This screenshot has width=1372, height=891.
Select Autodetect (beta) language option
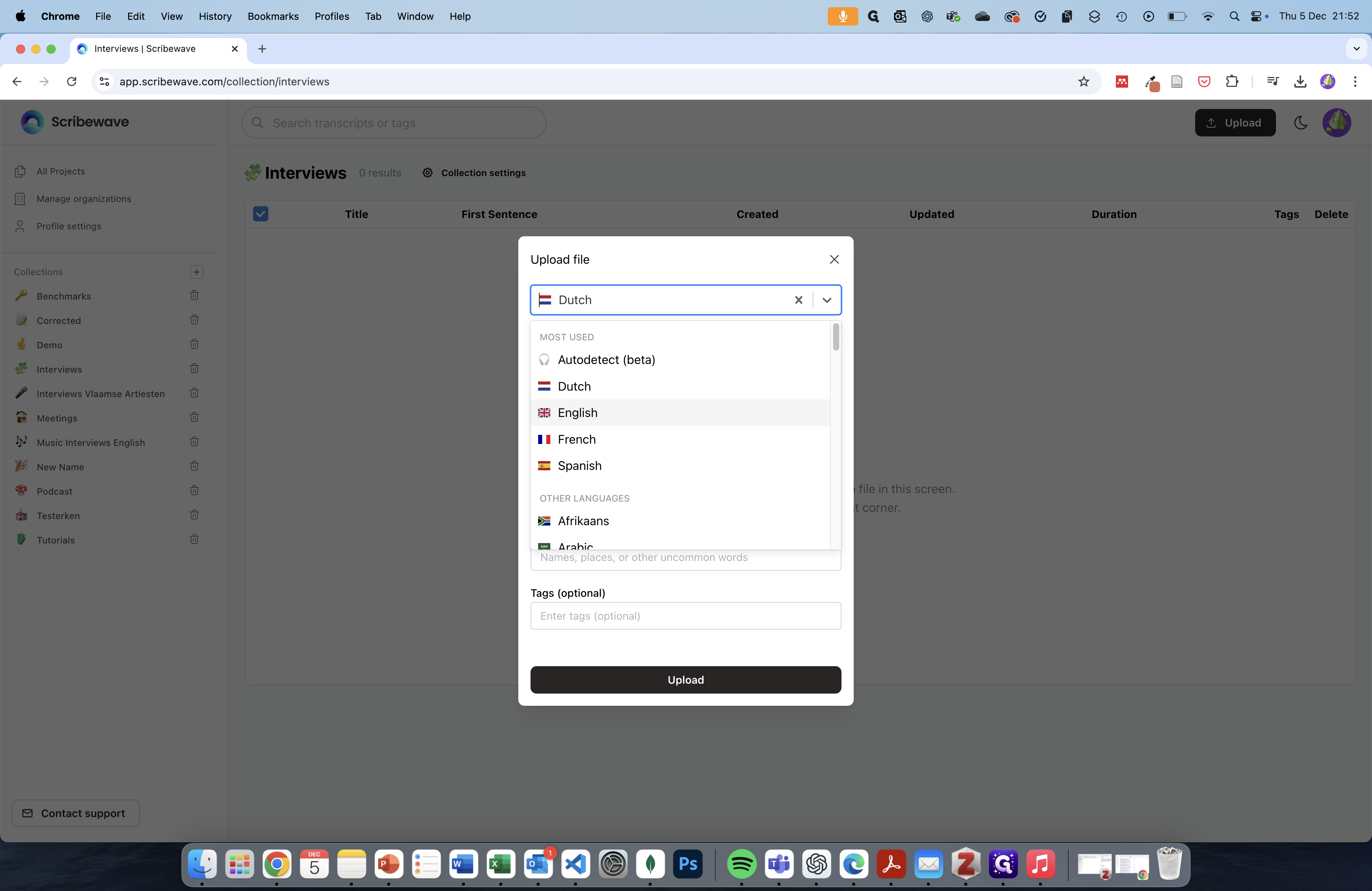point(680,360)
